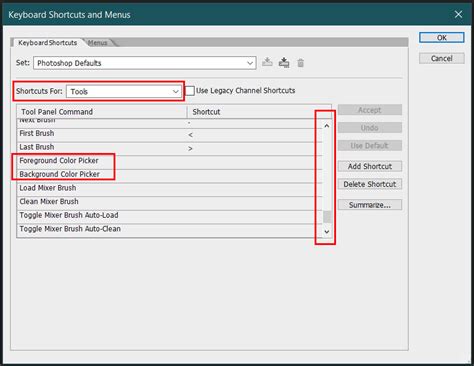
Task: Select the Keyboard Shortcuts tab
Action: pos(47,43)
